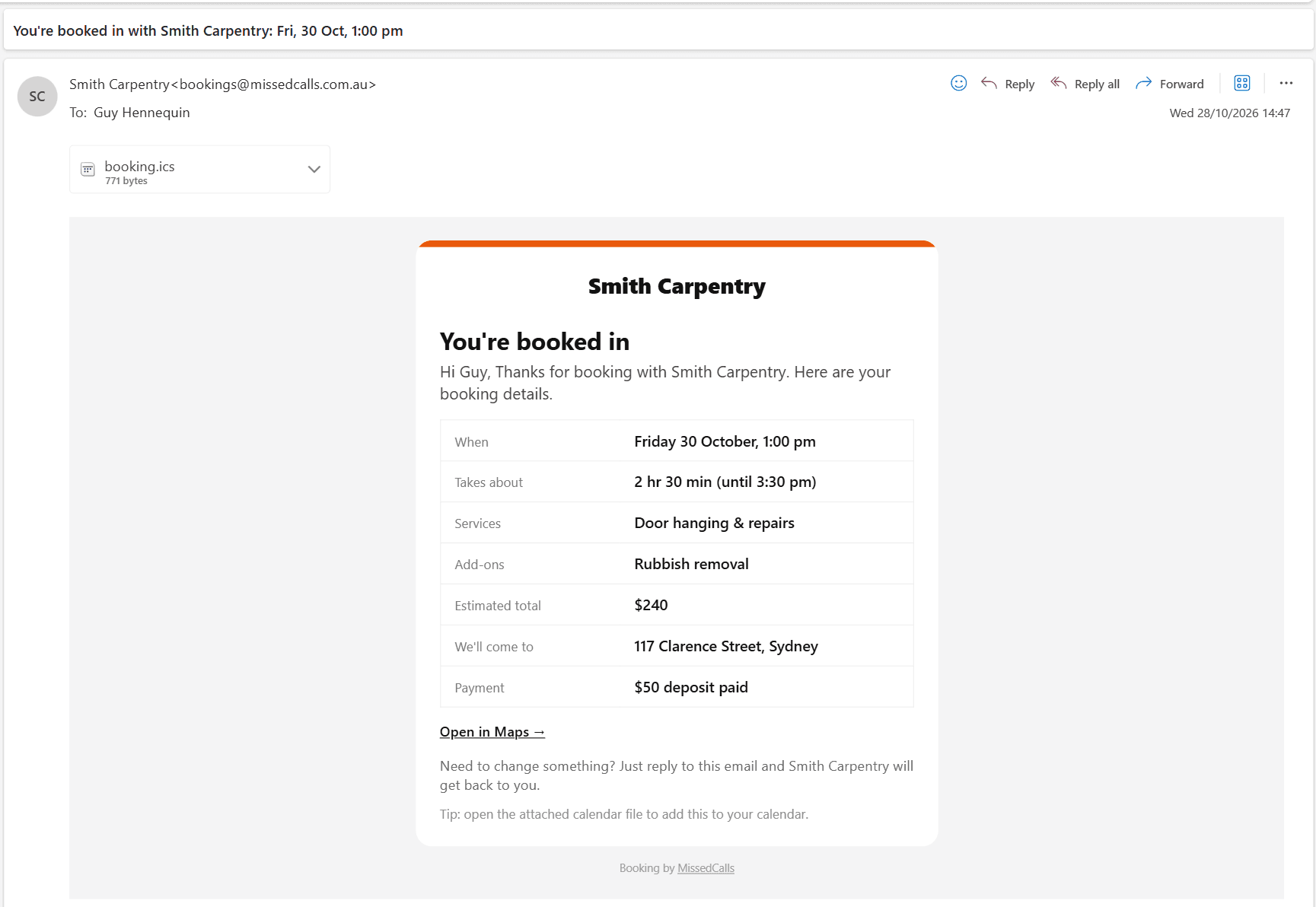
Task: Follow the MissedCalls footer link
Action: coord(706,868)
